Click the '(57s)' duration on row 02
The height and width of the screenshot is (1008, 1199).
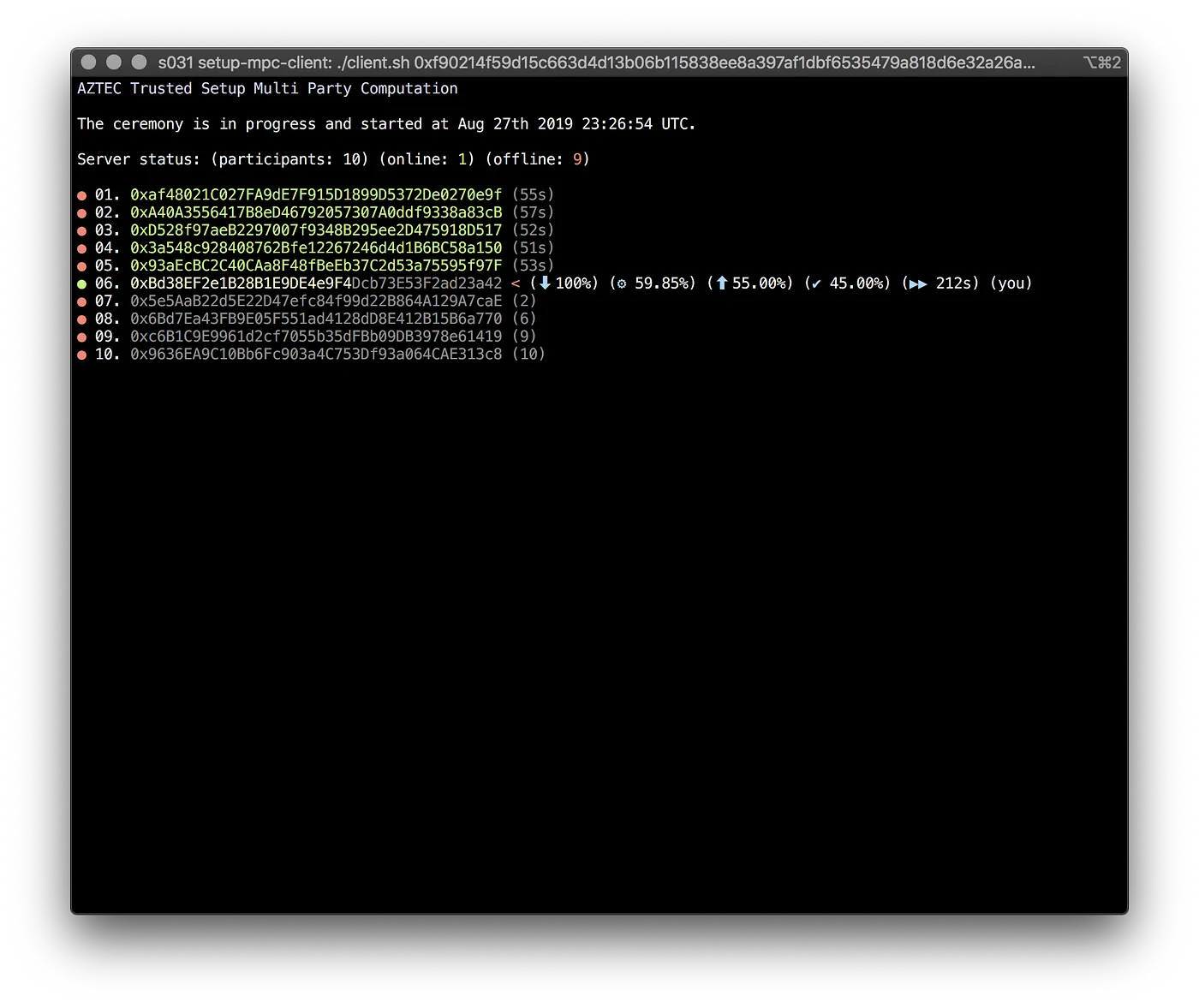[533, 212]
